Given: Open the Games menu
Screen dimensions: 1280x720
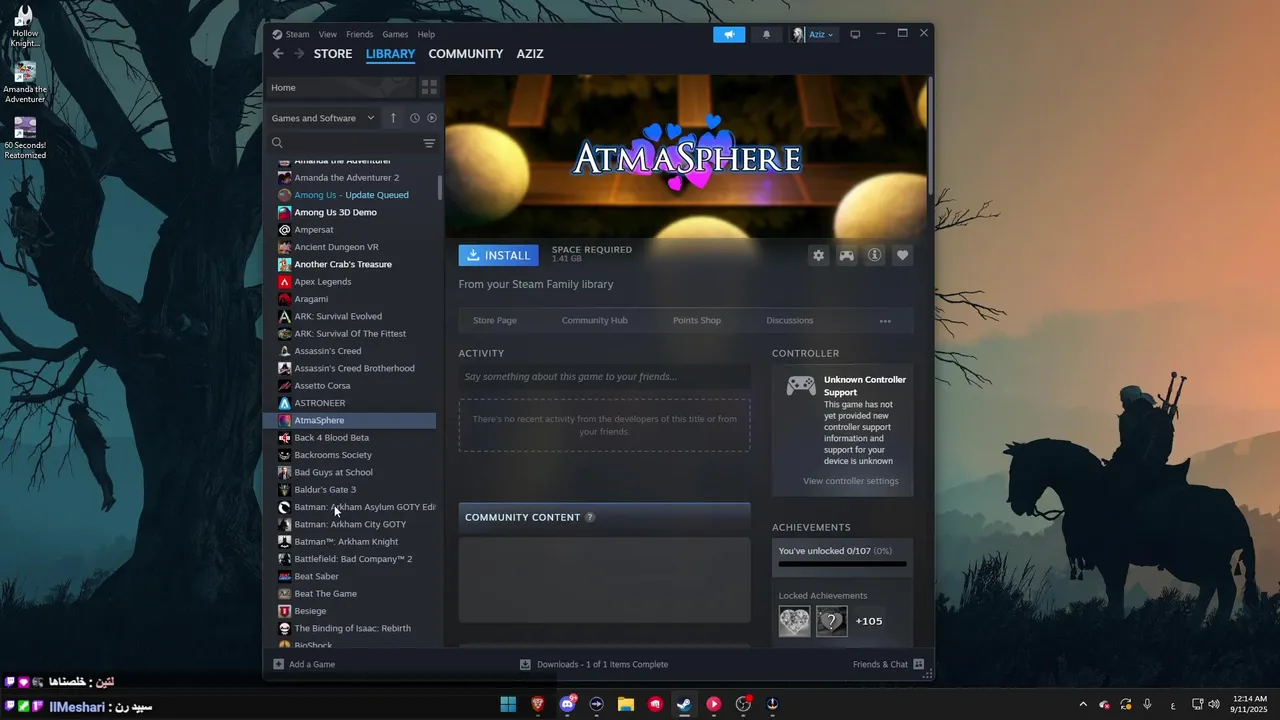Looking at the screenshot, I should [395, 34].
